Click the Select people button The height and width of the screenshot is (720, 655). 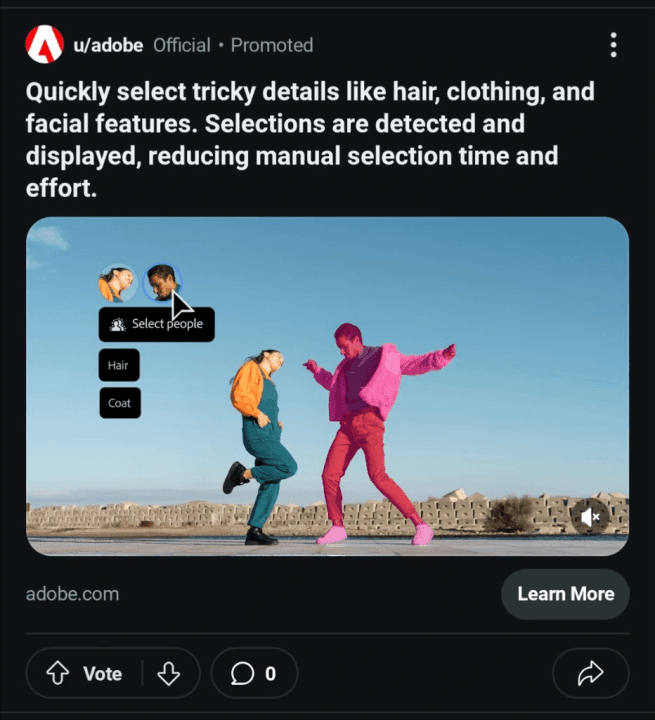click(156, 324)
